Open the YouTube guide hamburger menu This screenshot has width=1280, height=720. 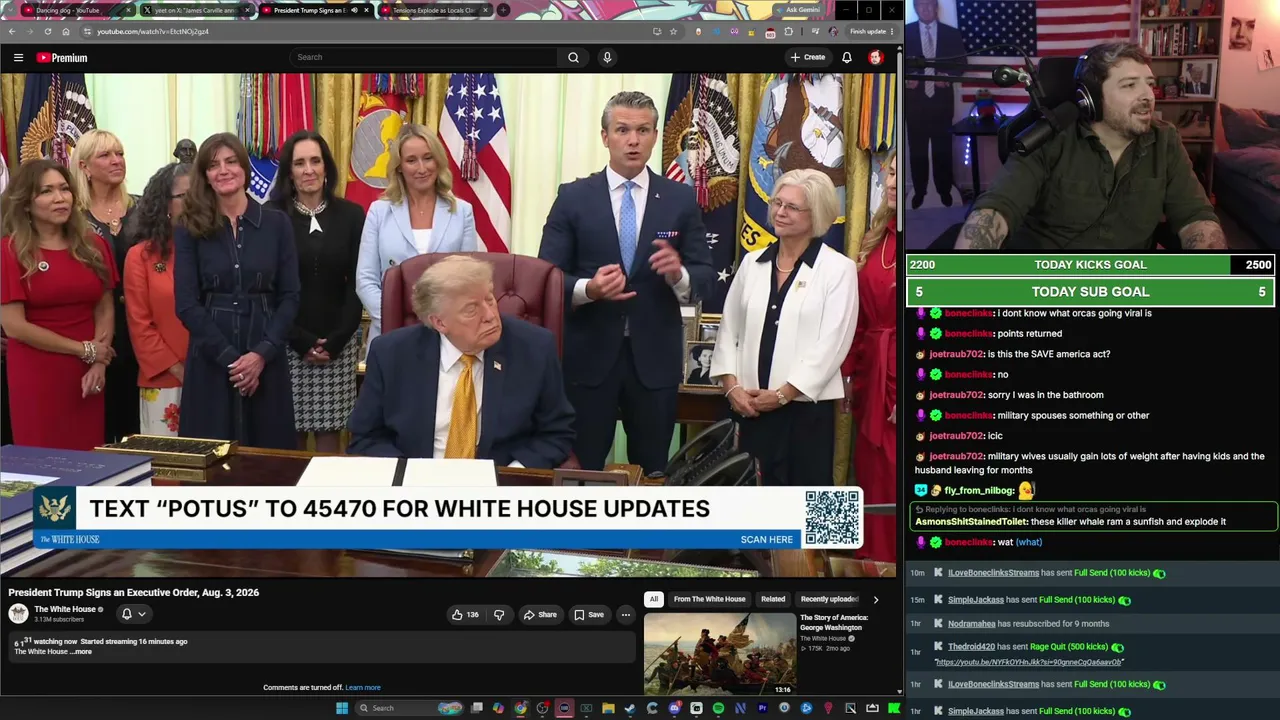coord(18,58)
